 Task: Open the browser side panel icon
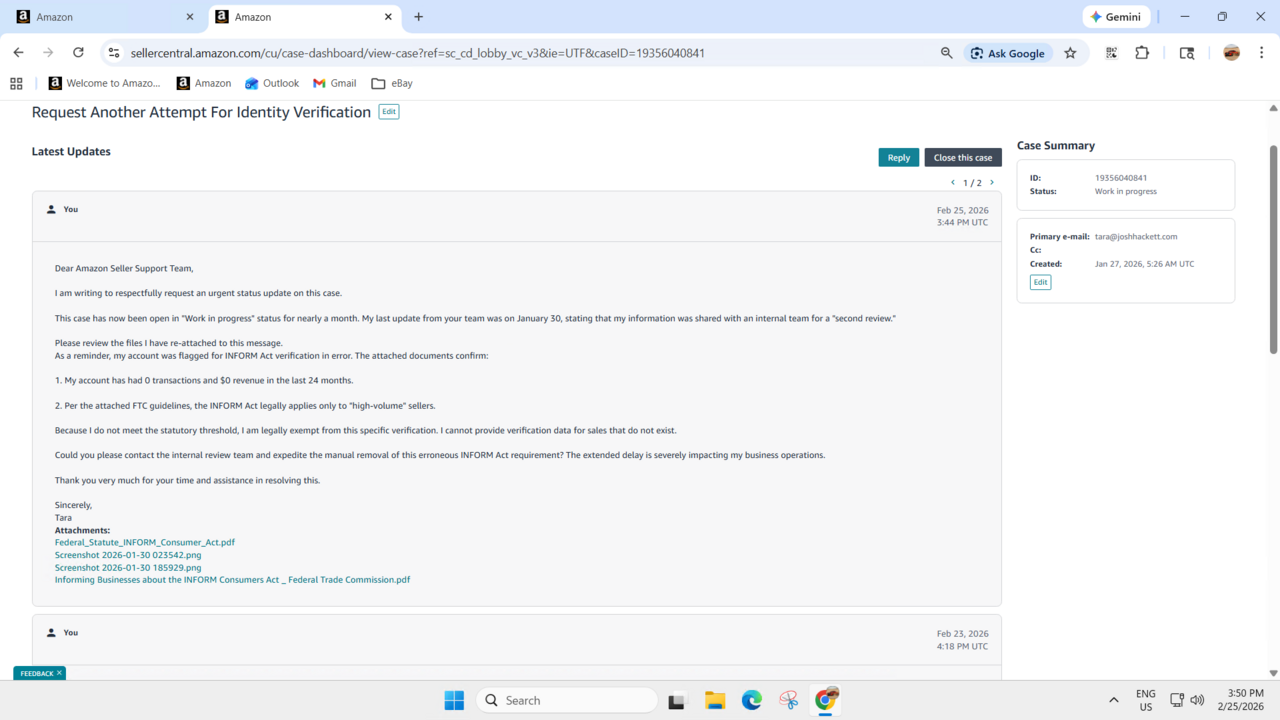point(1187,53)
